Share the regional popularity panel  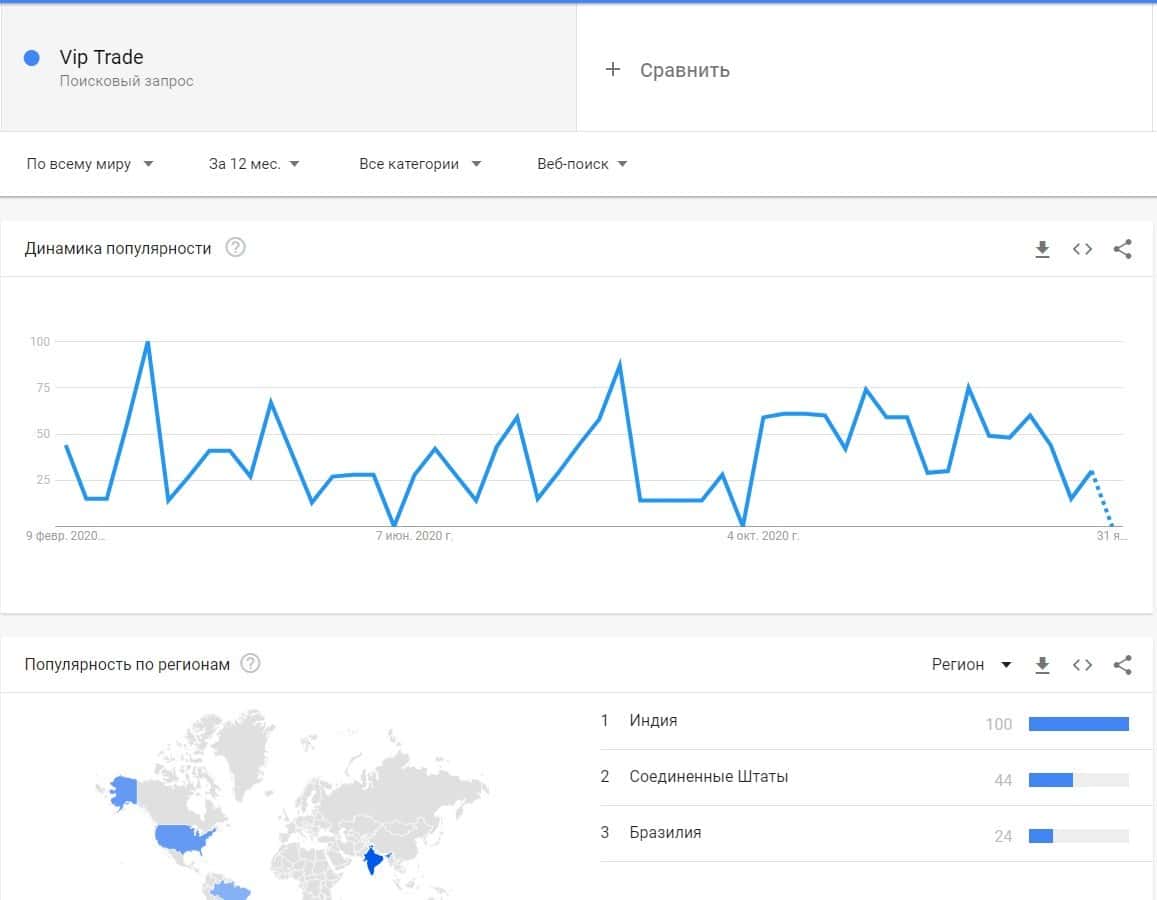pyautogui.click(x=1122, y=665)
